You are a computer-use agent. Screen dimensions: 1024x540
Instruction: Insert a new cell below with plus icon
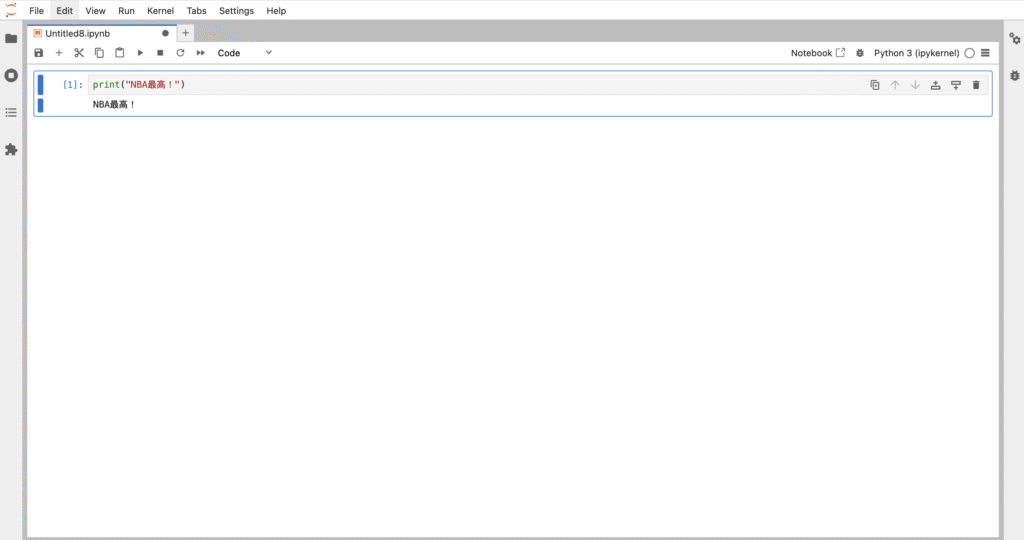point(59,53)
